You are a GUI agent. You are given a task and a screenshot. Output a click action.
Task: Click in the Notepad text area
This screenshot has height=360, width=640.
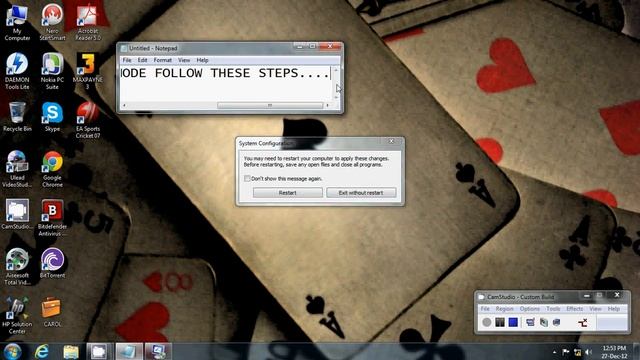[226, 84]
